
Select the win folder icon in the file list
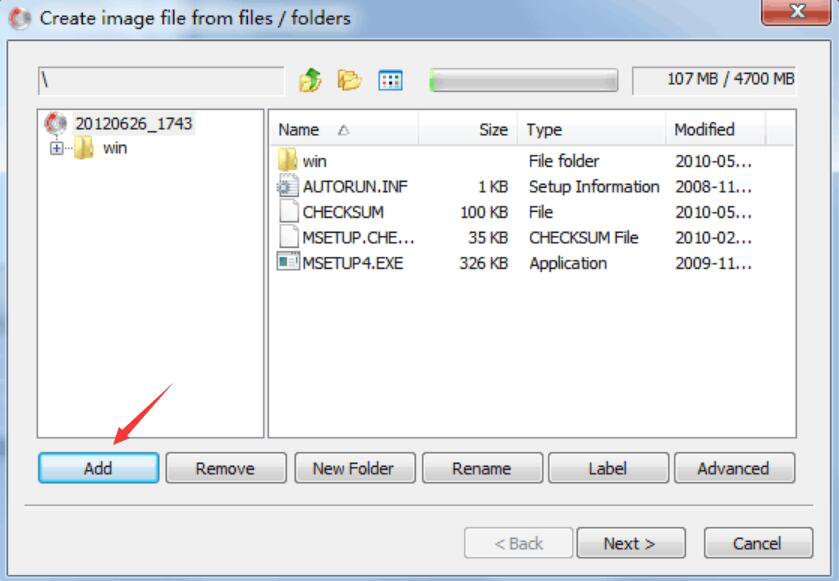coord(287,160)
